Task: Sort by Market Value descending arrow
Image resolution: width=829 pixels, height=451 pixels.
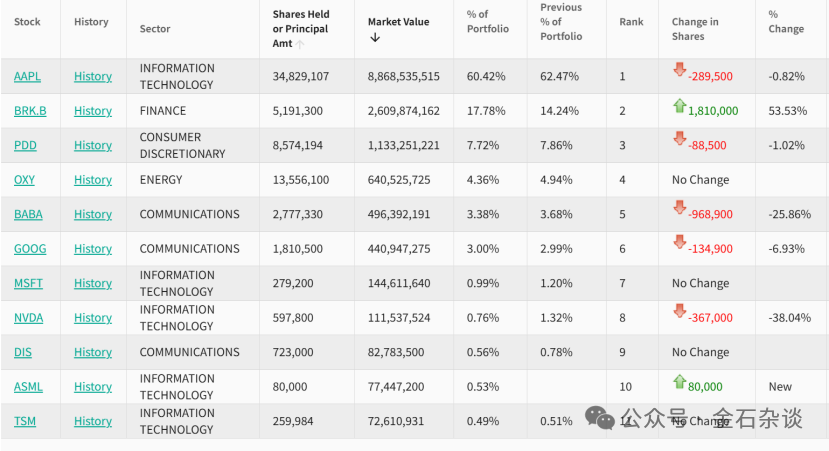Action: tap(375, 38)
